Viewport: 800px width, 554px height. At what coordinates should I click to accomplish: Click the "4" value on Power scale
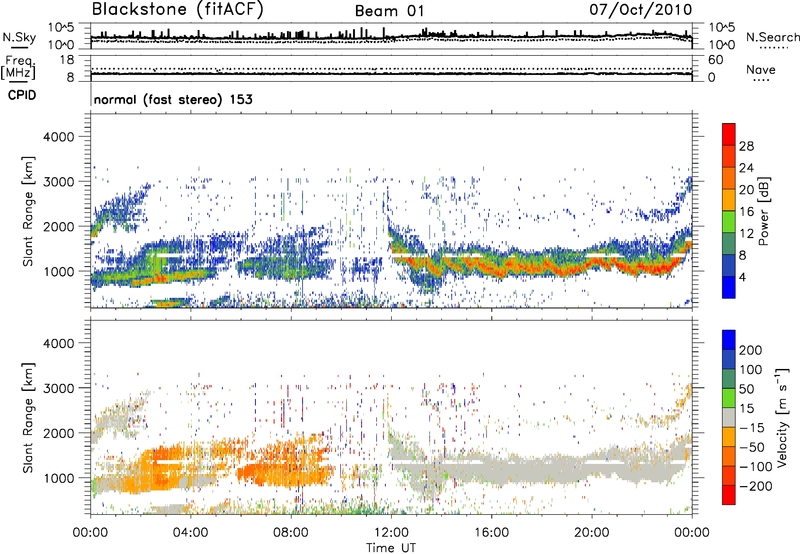(x=742, y=277)
